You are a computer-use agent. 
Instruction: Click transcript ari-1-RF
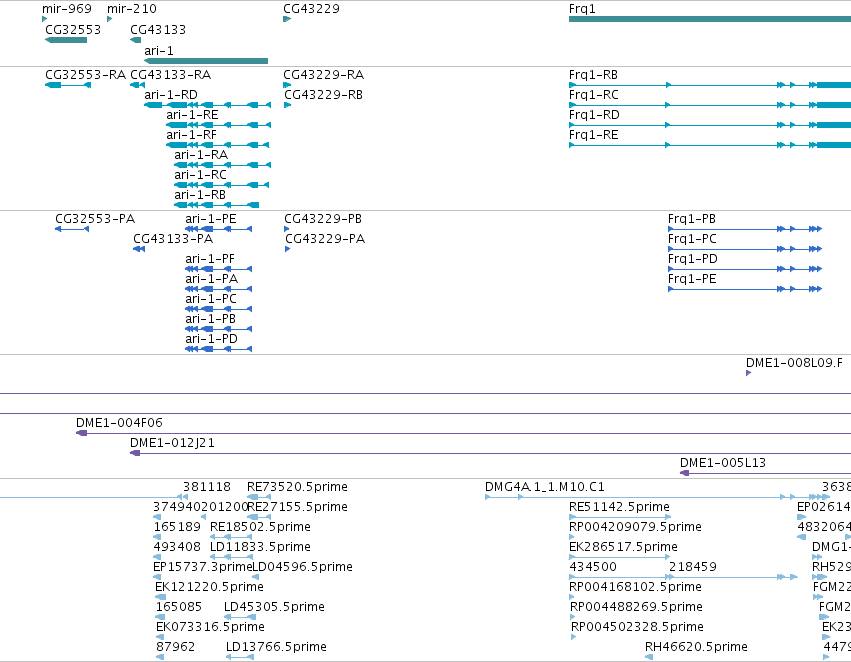point(218,145)
